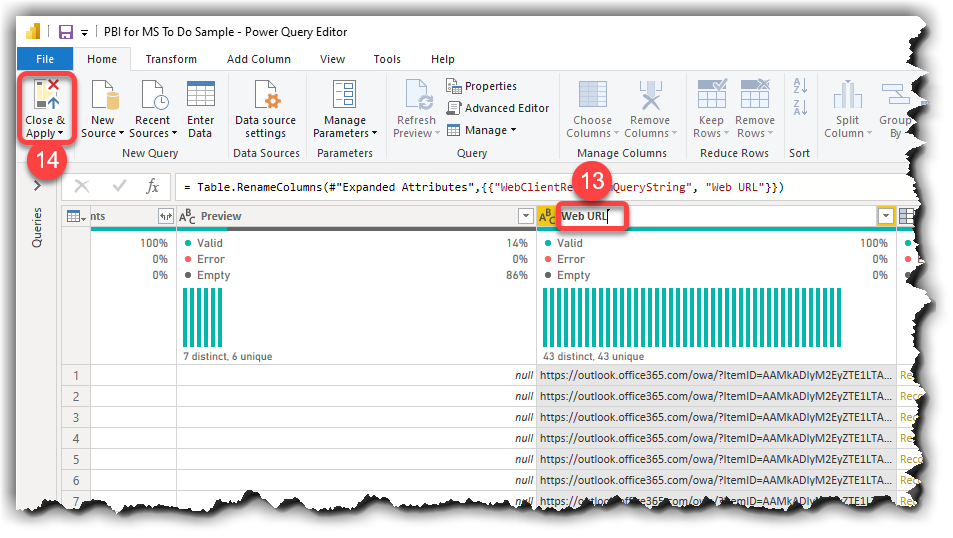Click the Web URL column ABC type icon
953x538 pixels.
546,216
